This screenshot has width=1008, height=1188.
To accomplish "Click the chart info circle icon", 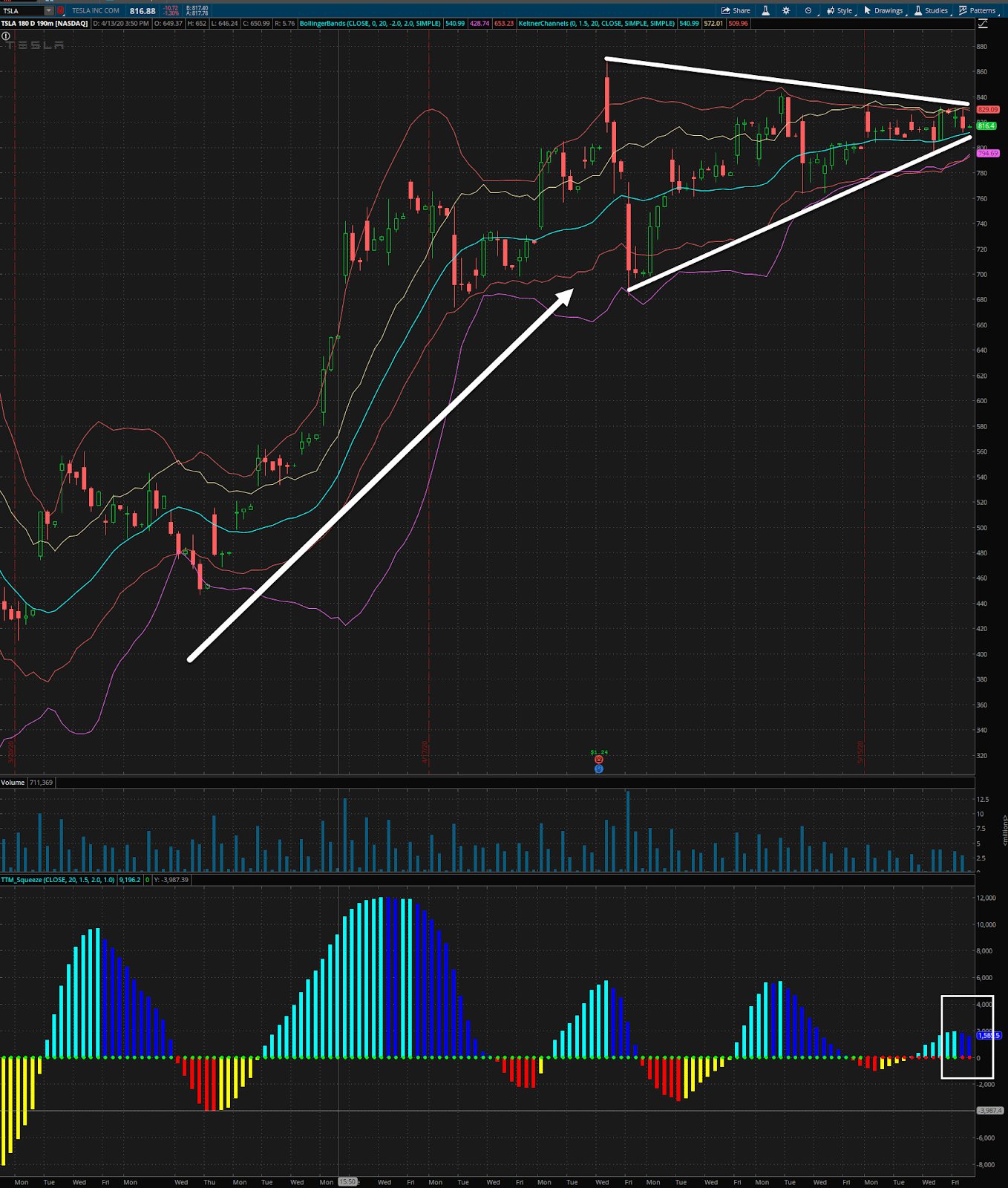I will pos(6,36).
